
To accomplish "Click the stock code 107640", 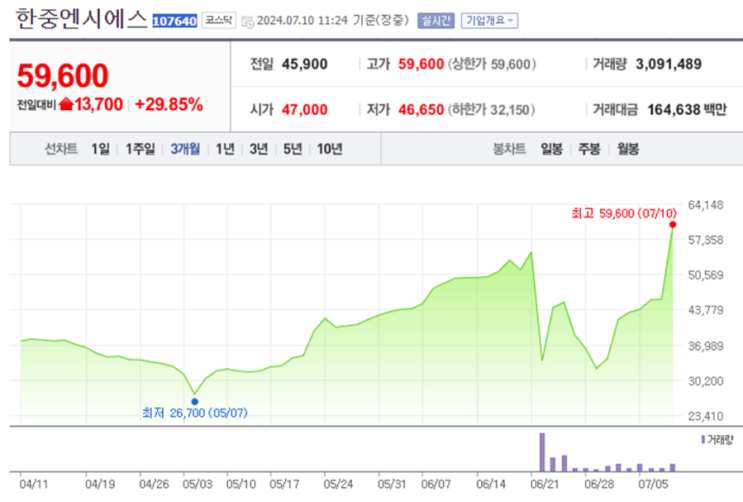I will (x=174, y=21).
